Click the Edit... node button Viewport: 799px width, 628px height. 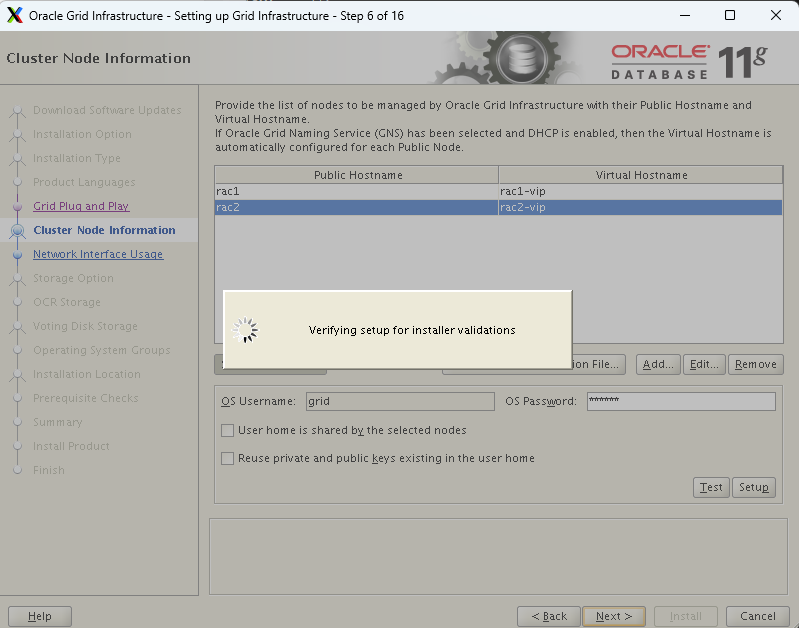coord(704,364)
